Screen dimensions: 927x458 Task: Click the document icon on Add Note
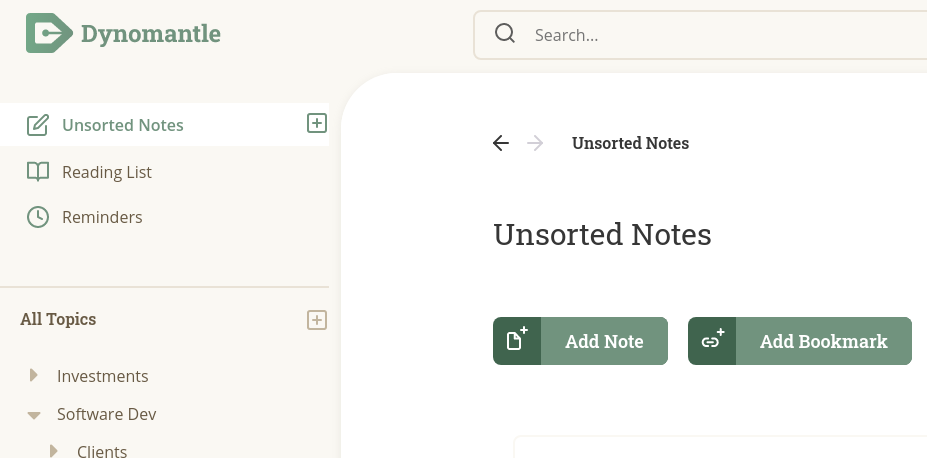tap(517, 341)
